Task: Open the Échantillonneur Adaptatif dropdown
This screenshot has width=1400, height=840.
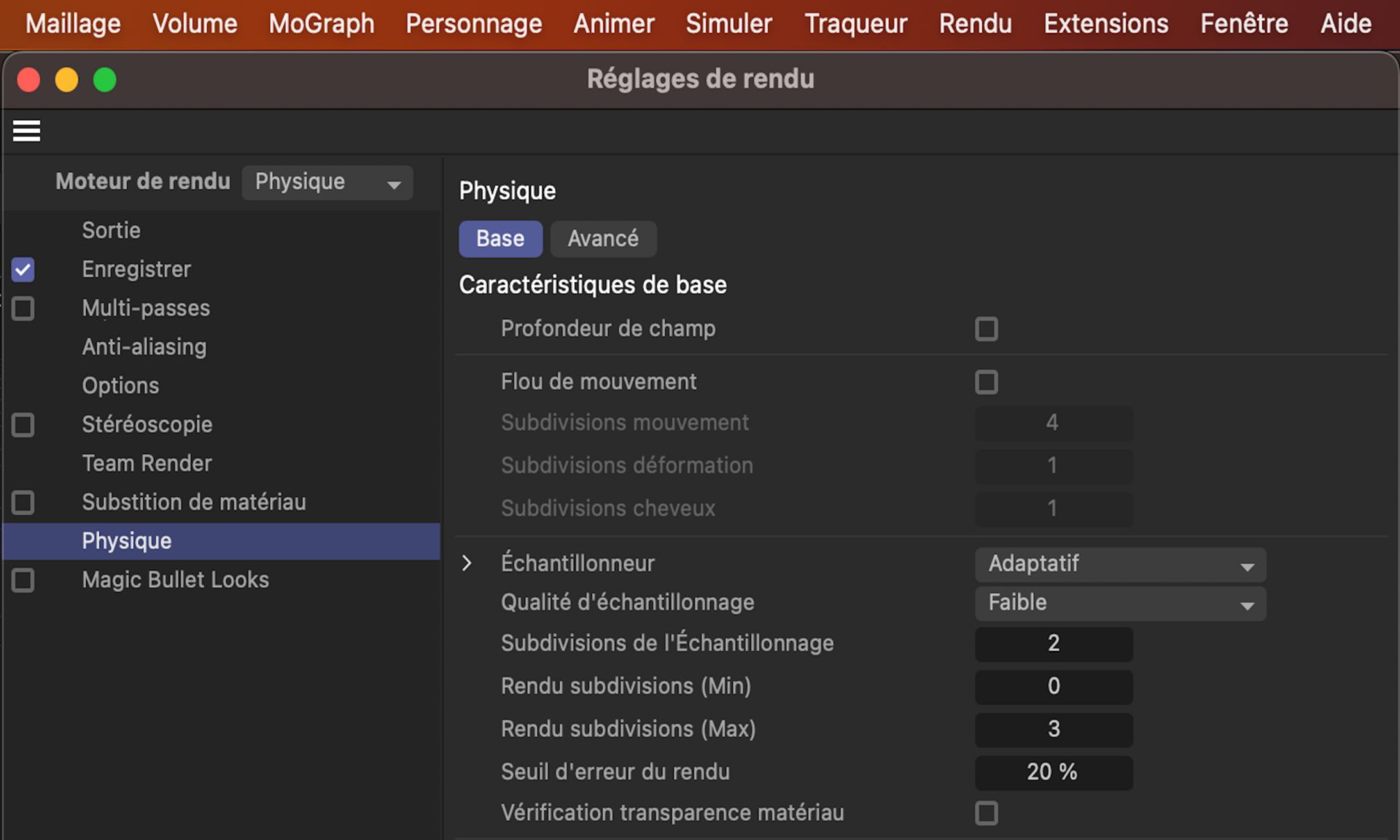Action: pos(1119,564)
